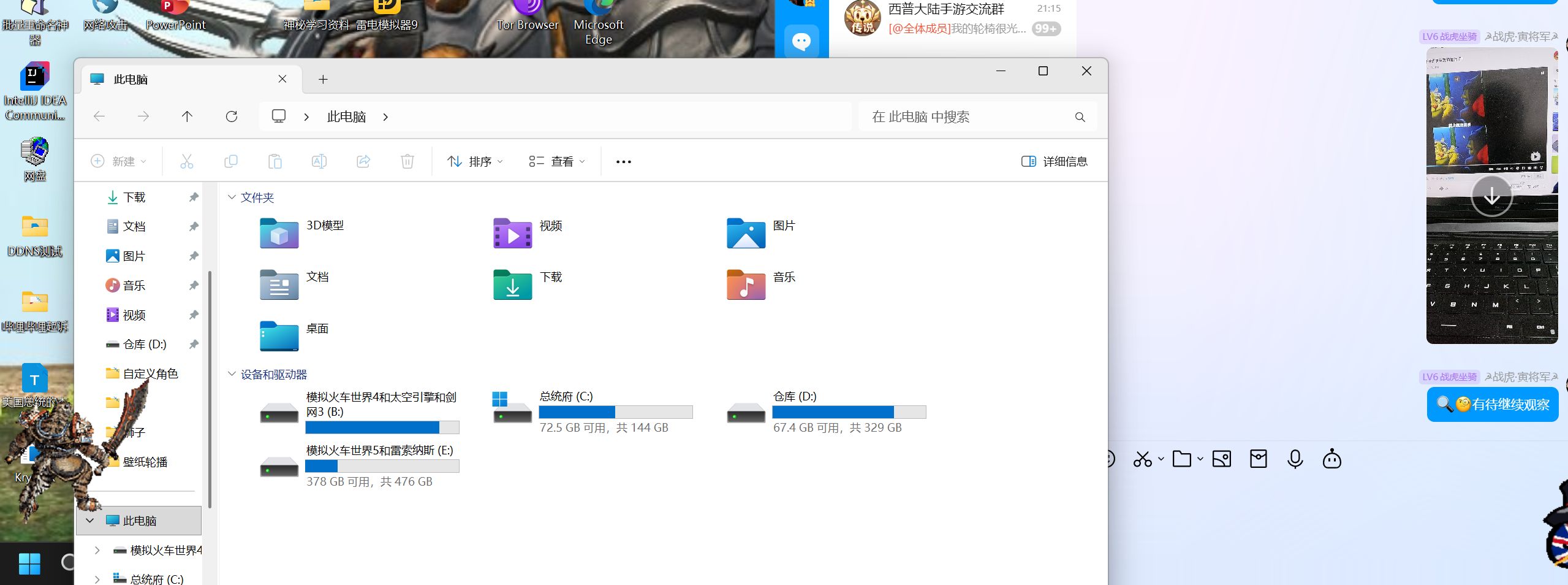Viewport: 1568px width, 585px height.
Task: Unpin 文档 from quick access sidebar
Action: [194, 226]
